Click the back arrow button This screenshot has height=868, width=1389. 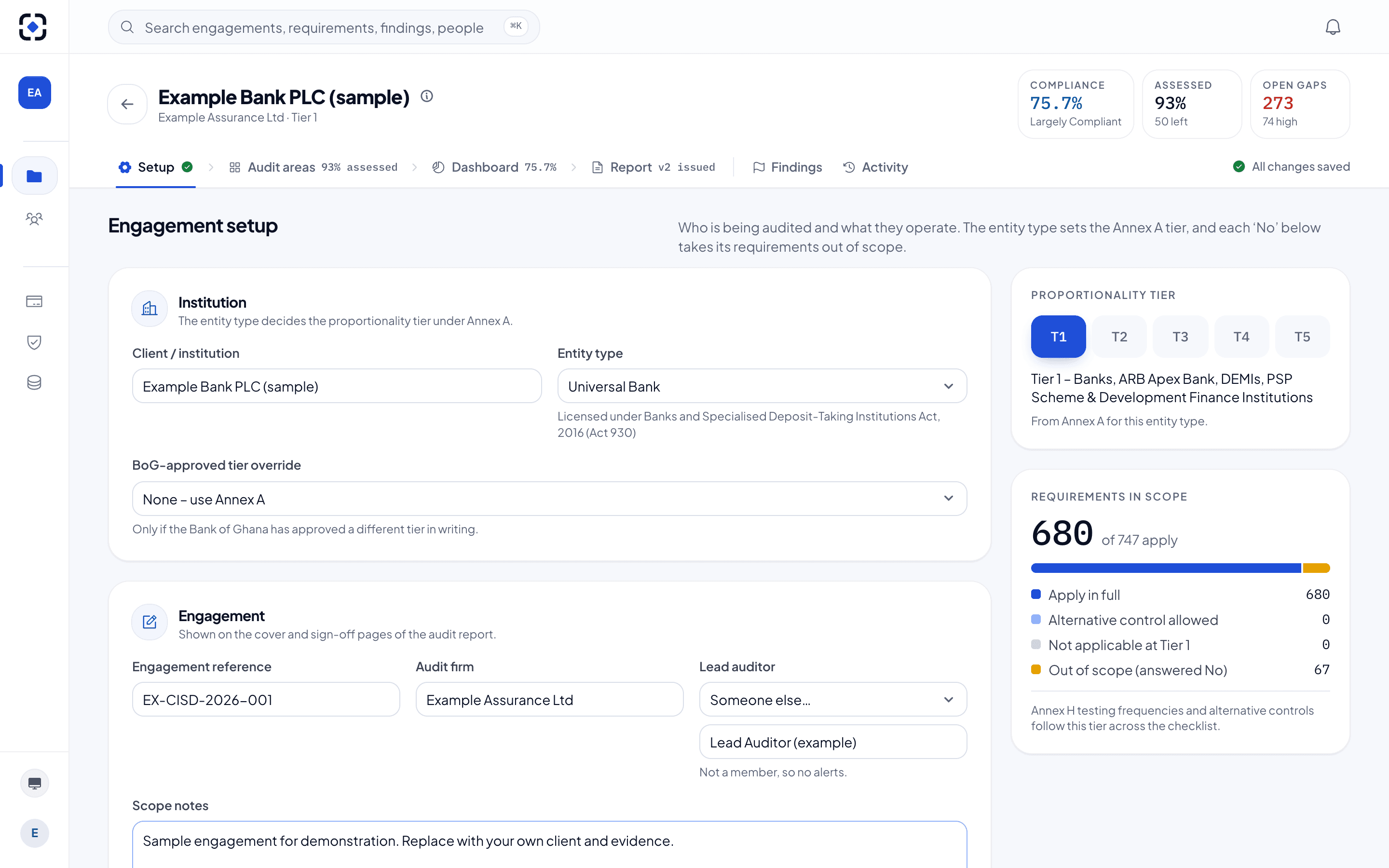pyautogui.click(x=127, y=104)
